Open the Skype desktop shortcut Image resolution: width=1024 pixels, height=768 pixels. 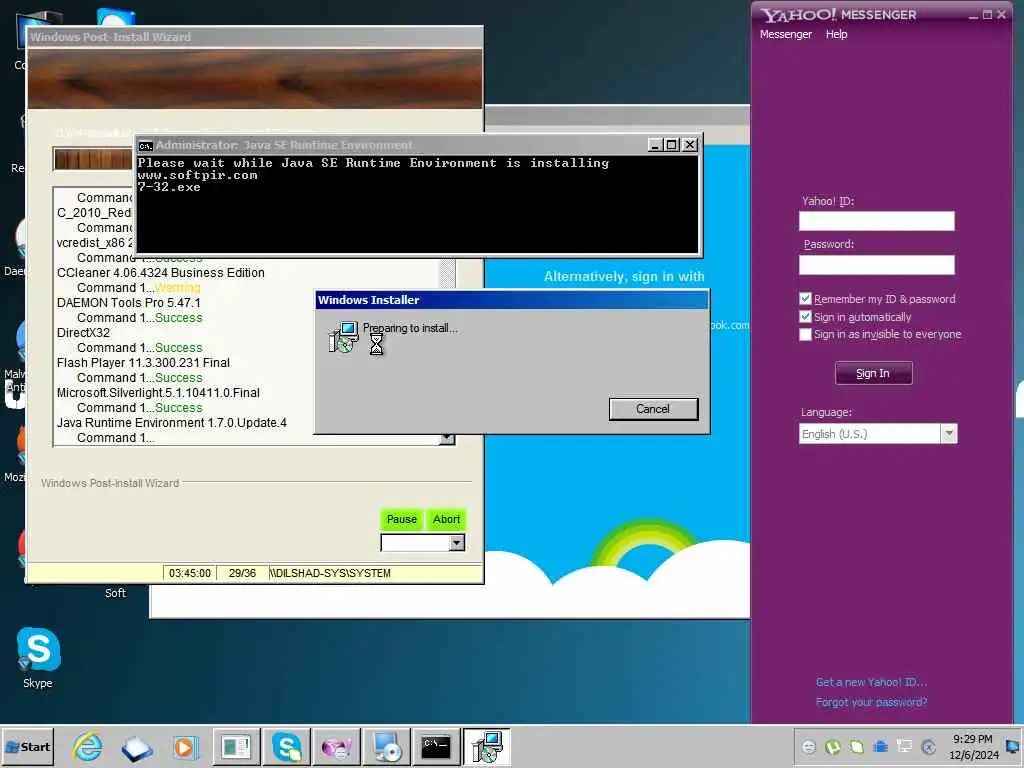point(38,657)
